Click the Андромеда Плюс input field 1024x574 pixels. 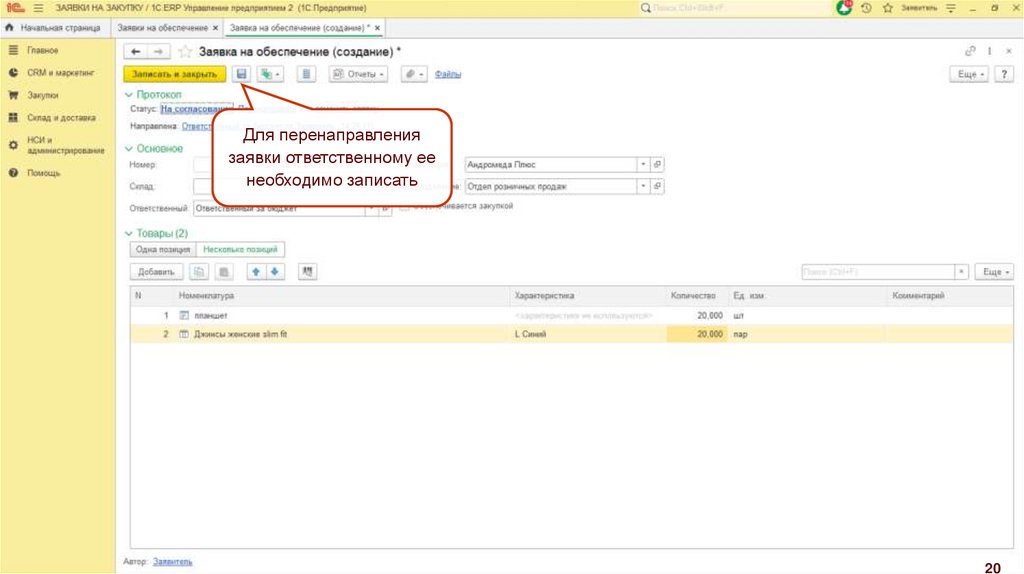(x=551, y=165)
